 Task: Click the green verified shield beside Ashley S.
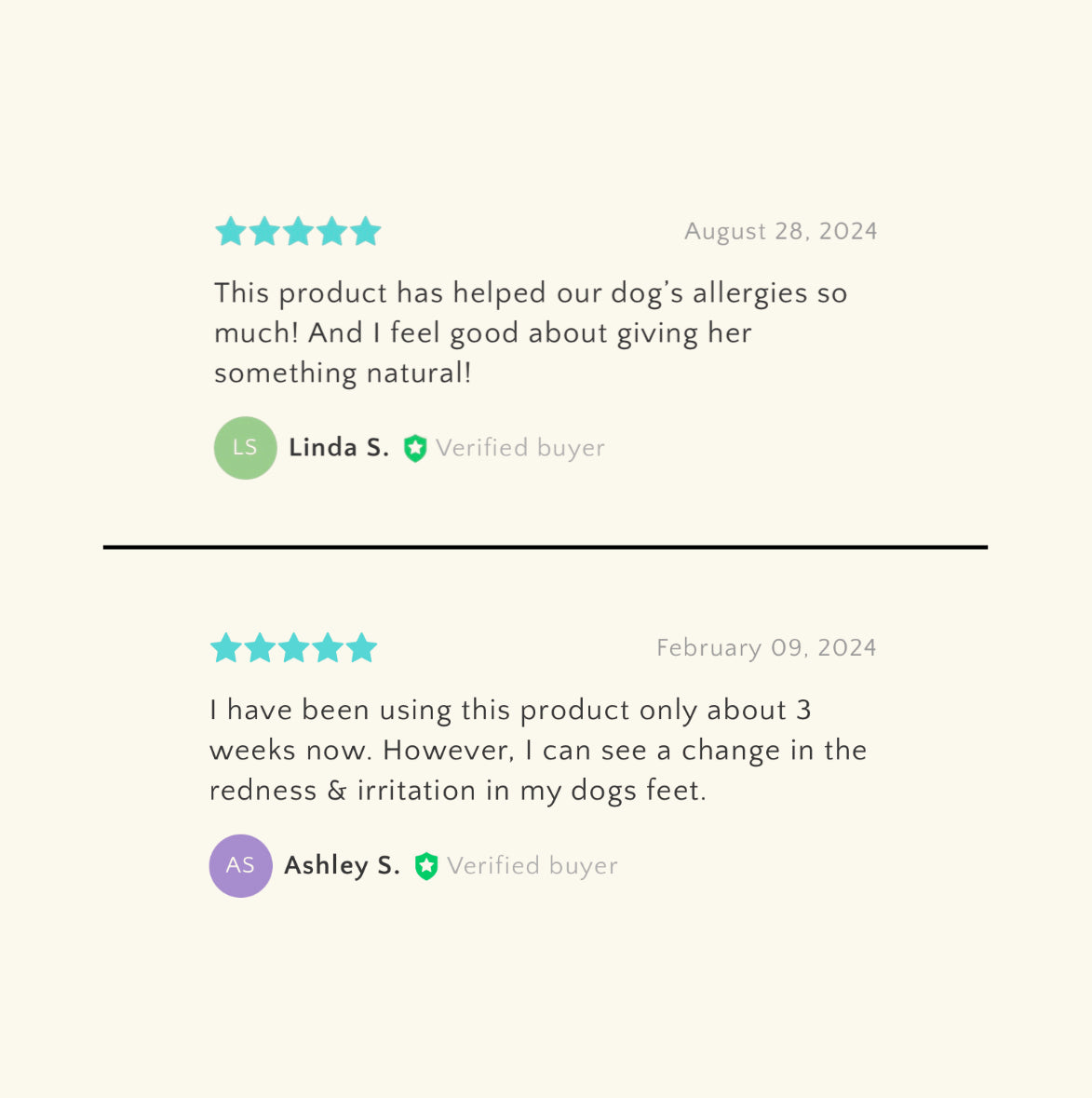pyautogui.click(x=426, y=866)
